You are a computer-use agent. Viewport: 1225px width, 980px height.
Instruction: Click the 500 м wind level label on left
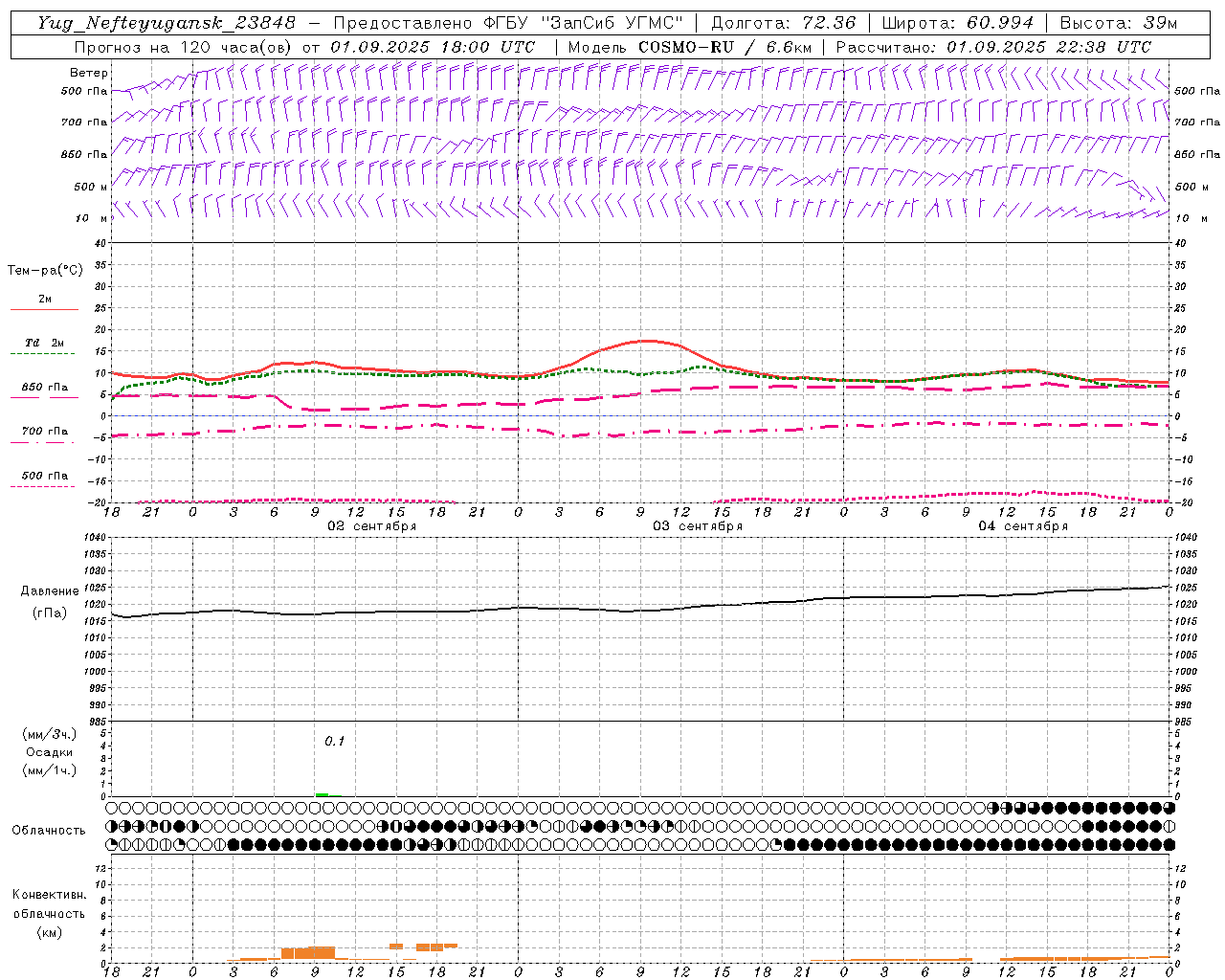pyautogui.click(x=92, y=187)
